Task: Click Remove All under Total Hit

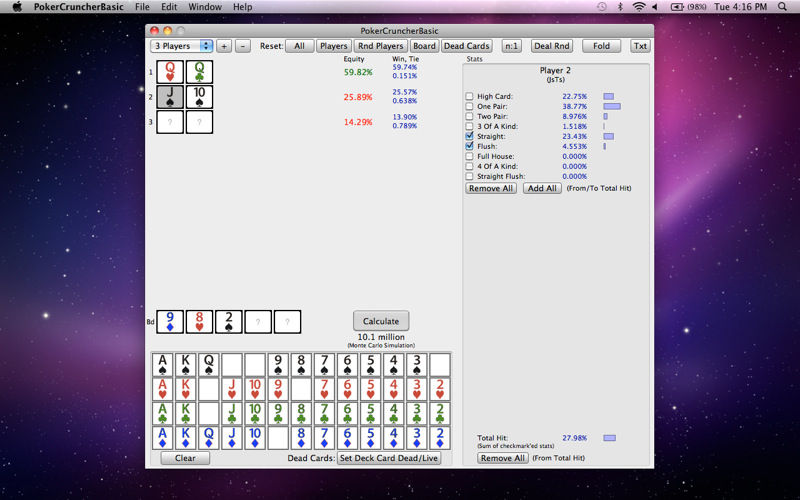Action: [x=503, y=458]
